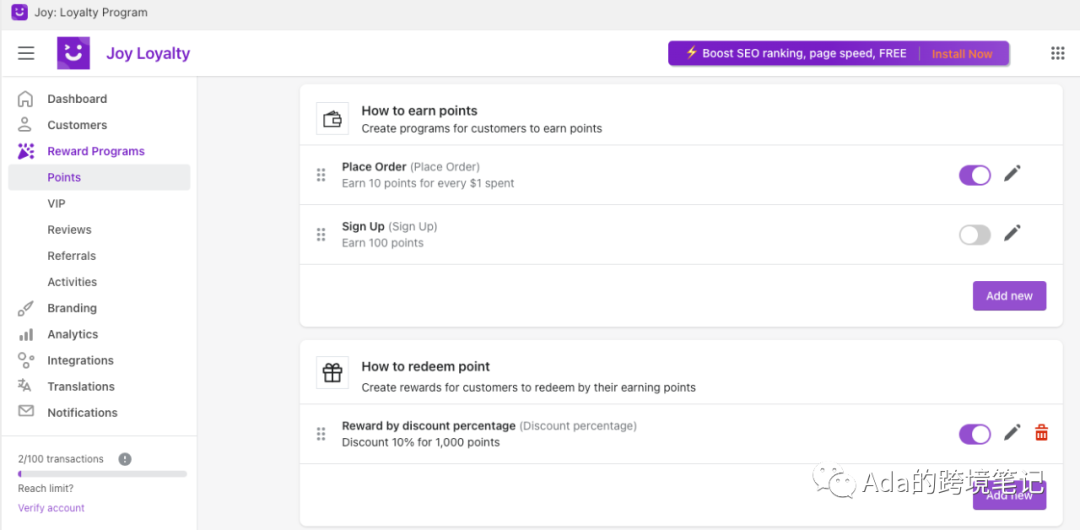
Task: Enable the Sign Up program toggle
Action: click(x=975, y=235)
